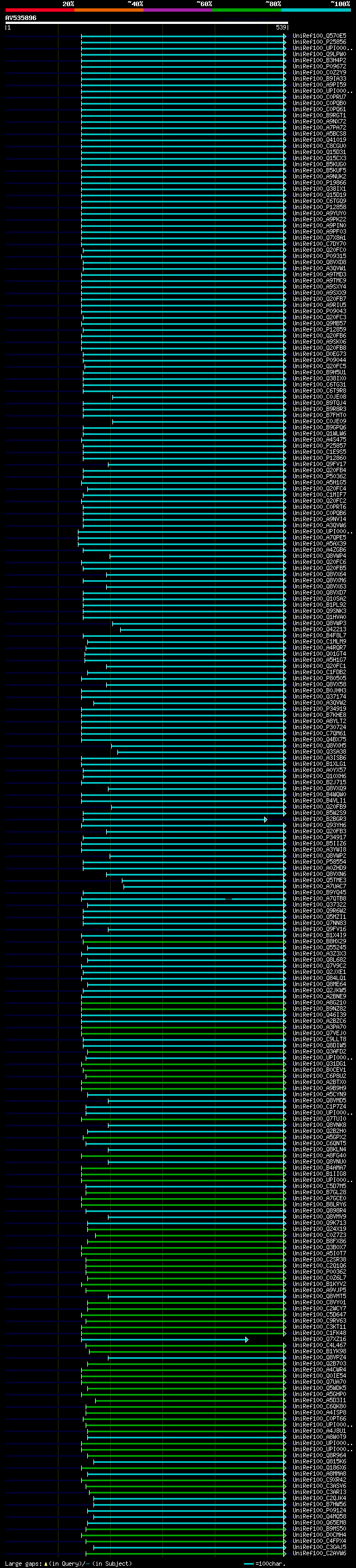
Task: Select the UniRef100_C4L467 label
Action: pos(319,1345)
